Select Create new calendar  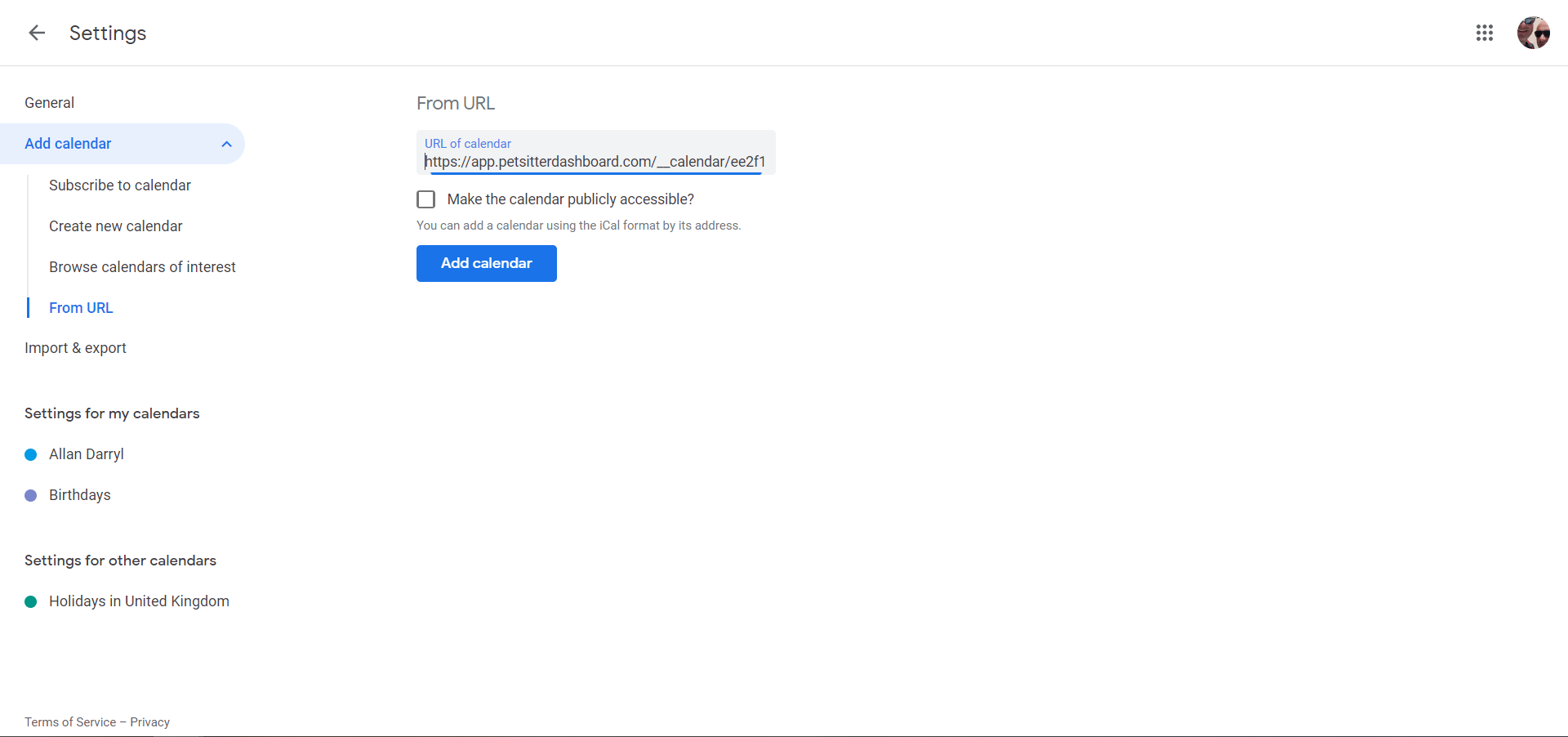click(116, 226)
